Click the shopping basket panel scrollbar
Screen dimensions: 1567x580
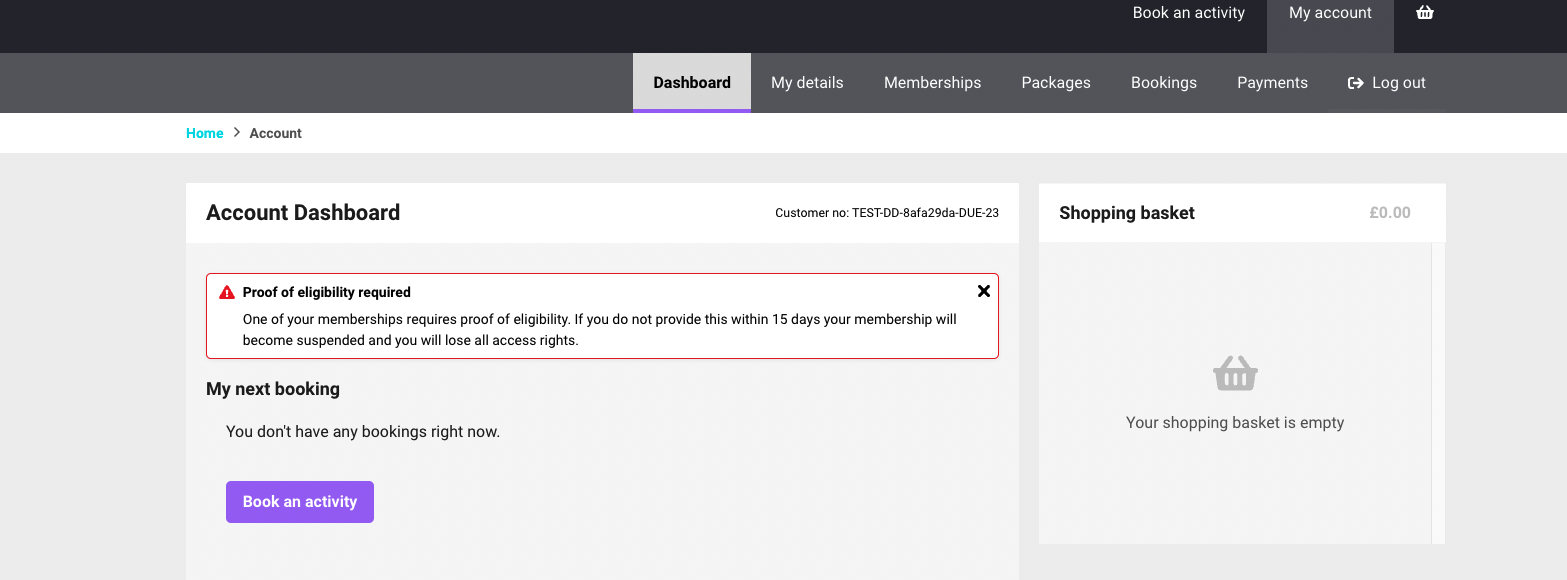coord(1438,393)
